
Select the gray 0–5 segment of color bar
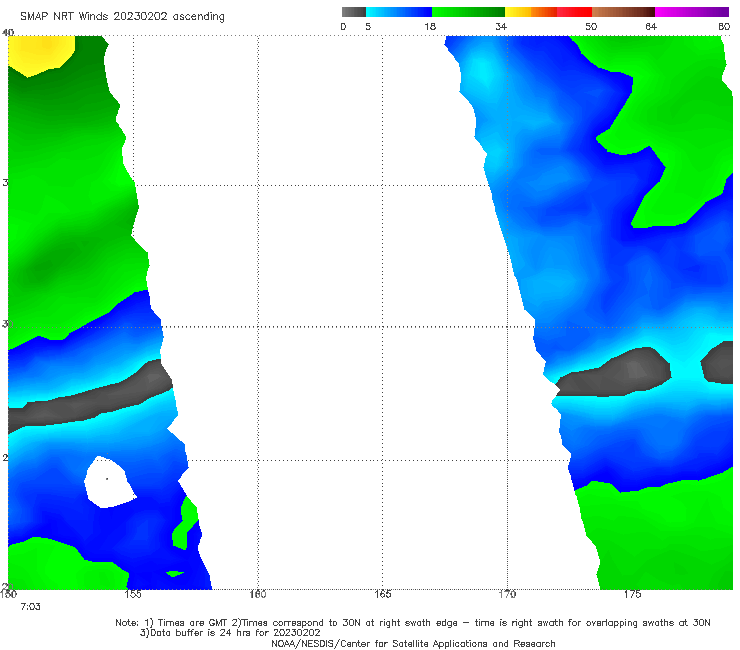click(x=353, y=12)
